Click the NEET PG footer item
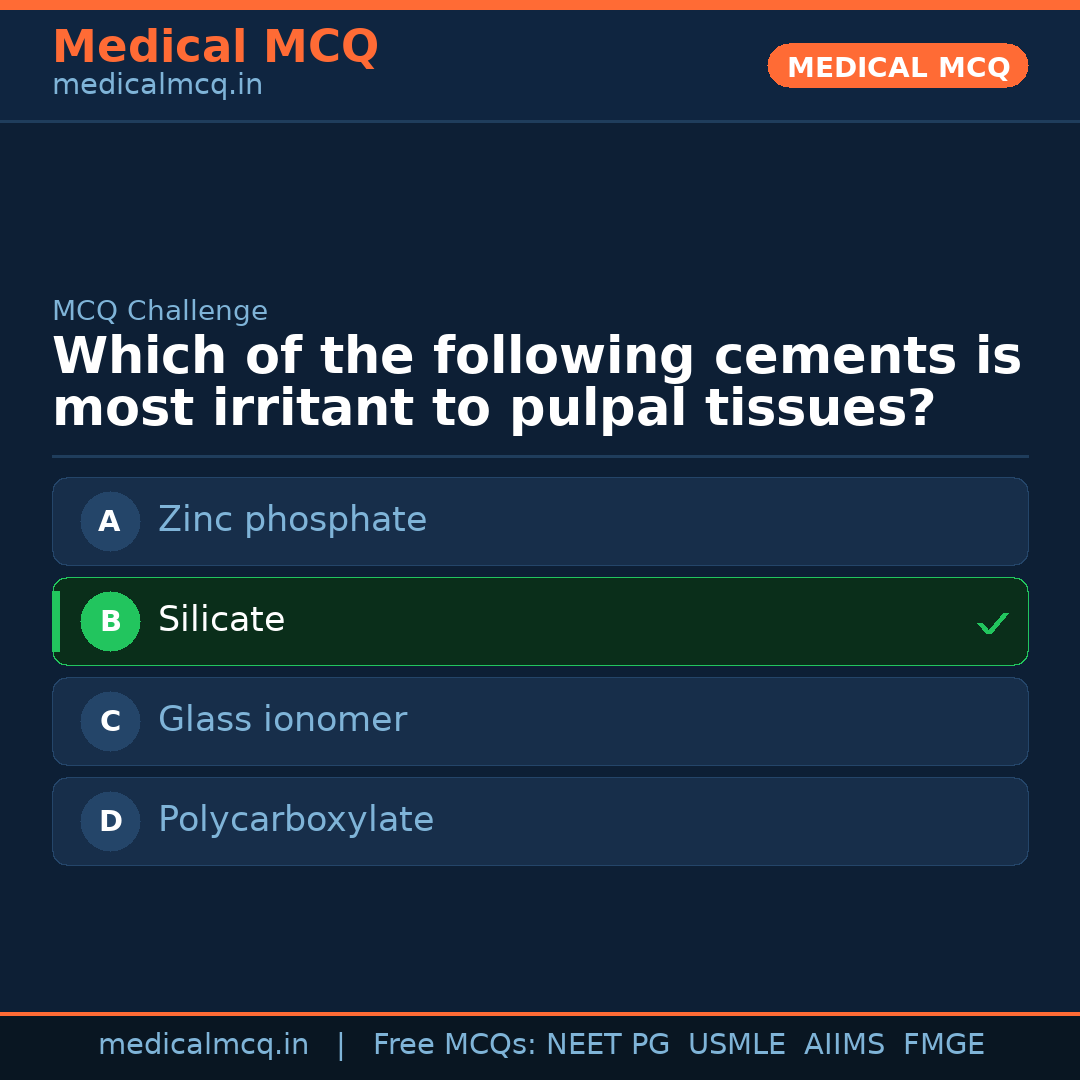Image resolution: width=1080 pixels, height=1080 pixels. click(607, 1044)
